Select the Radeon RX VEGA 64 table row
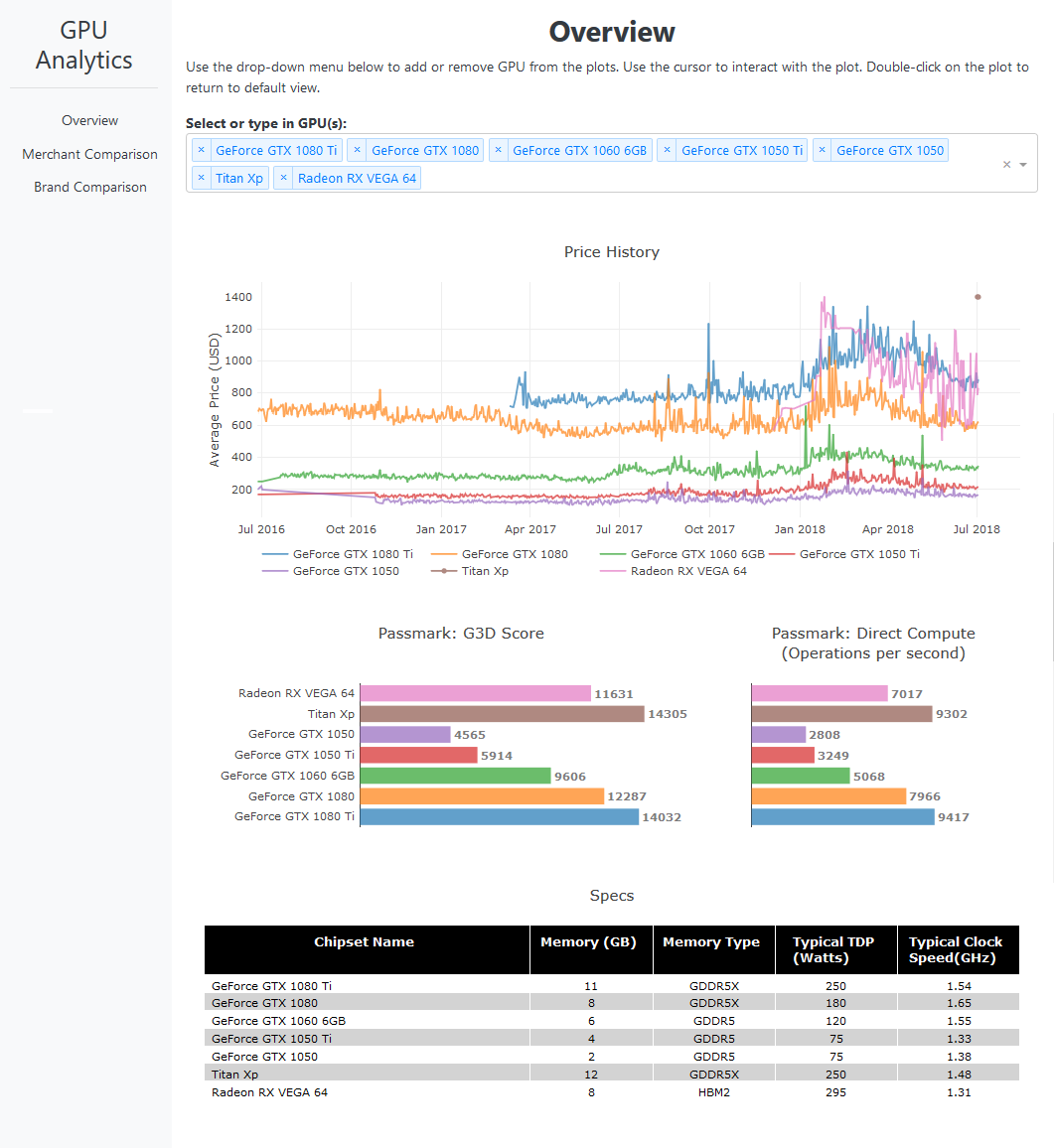 click(x=612, y=1092)
